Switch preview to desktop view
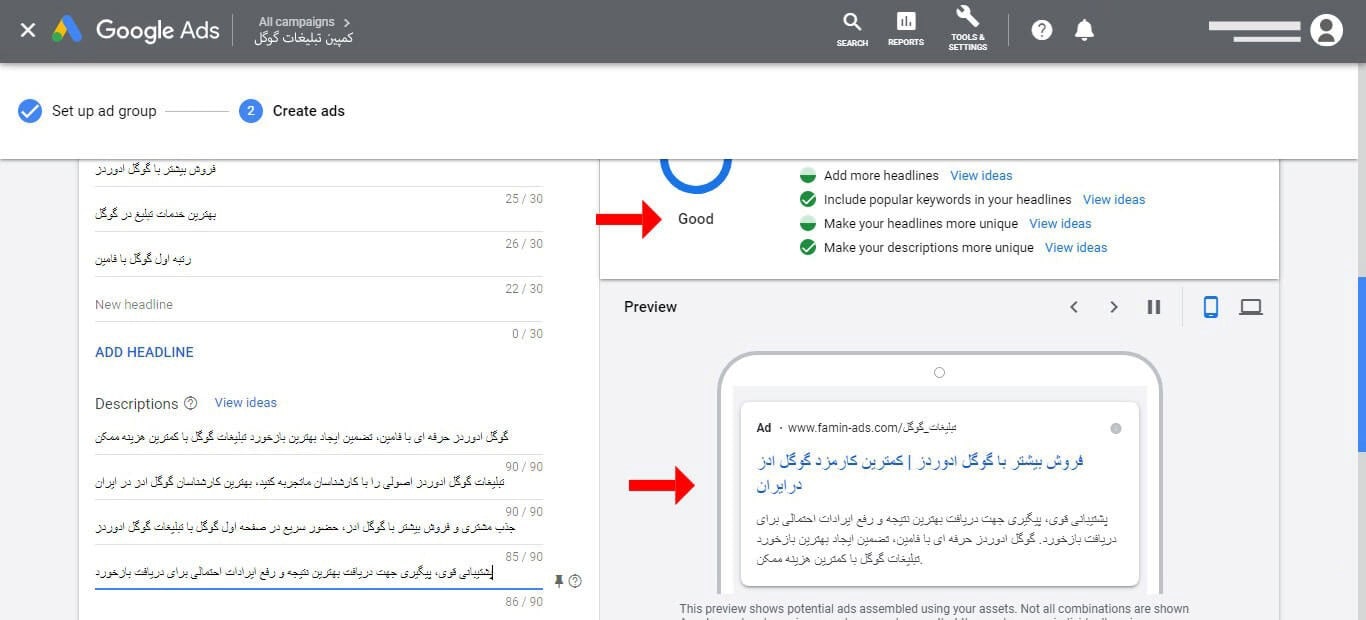The image size is (1366, 620). (x=1251, y=307)
